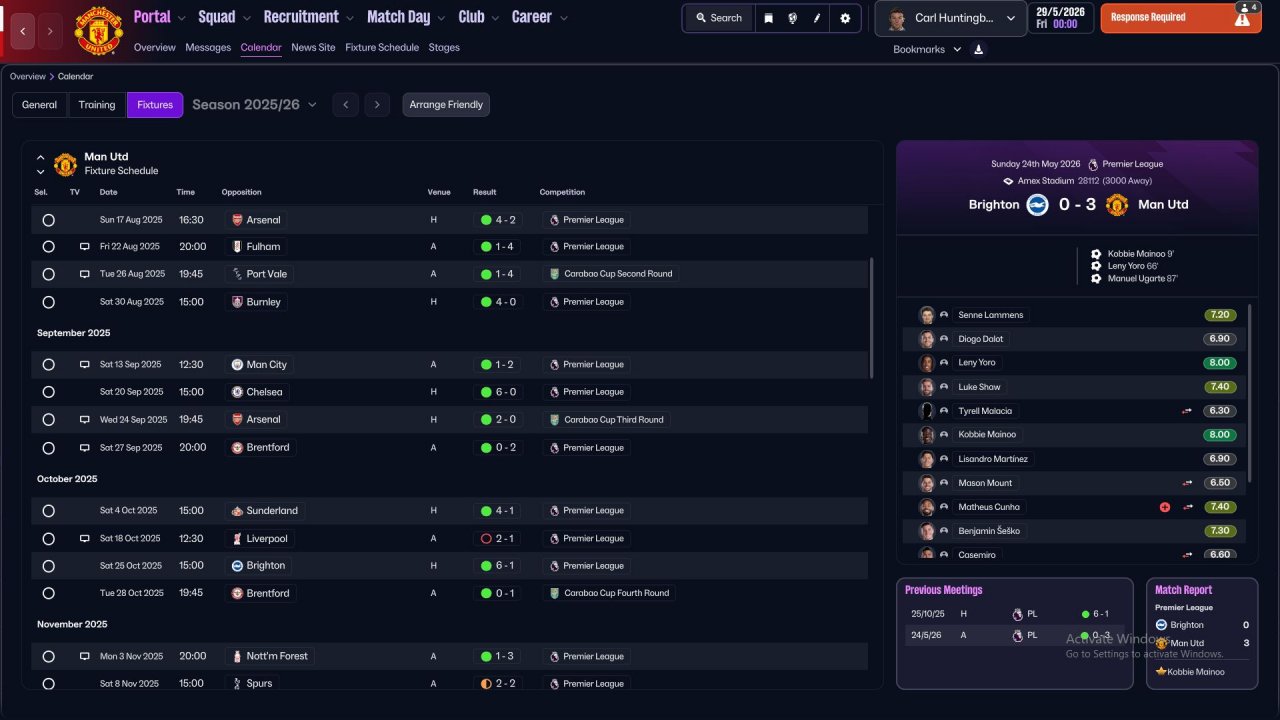Click the Arsenal badge in 17 Aug row
Image resolution: width=1280 pixels, height=720 pixels.
pyautogui.click(x=237, y=220)
